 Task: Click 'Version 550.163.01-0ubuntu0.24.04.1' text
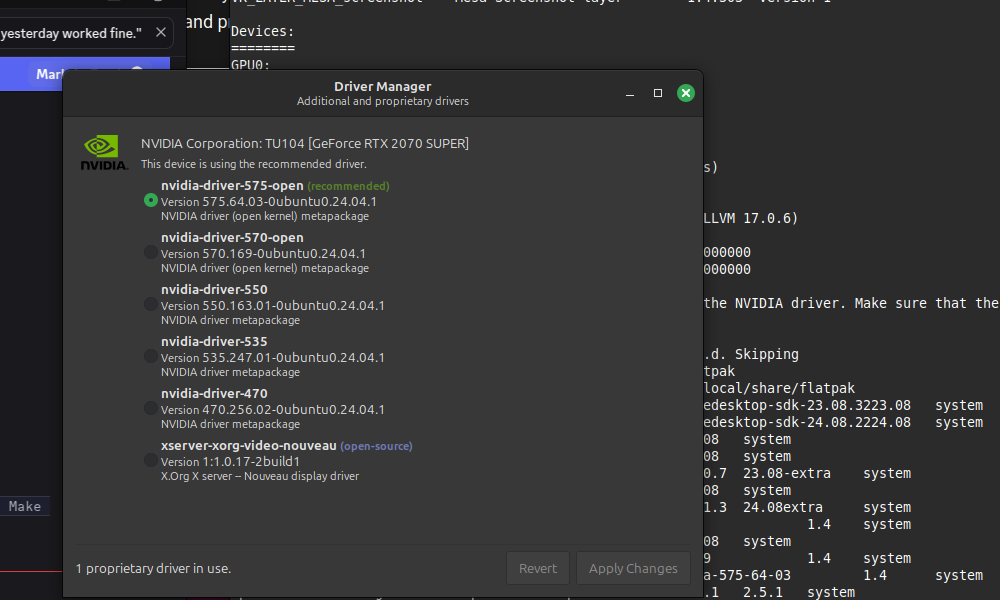pos(273,305)
